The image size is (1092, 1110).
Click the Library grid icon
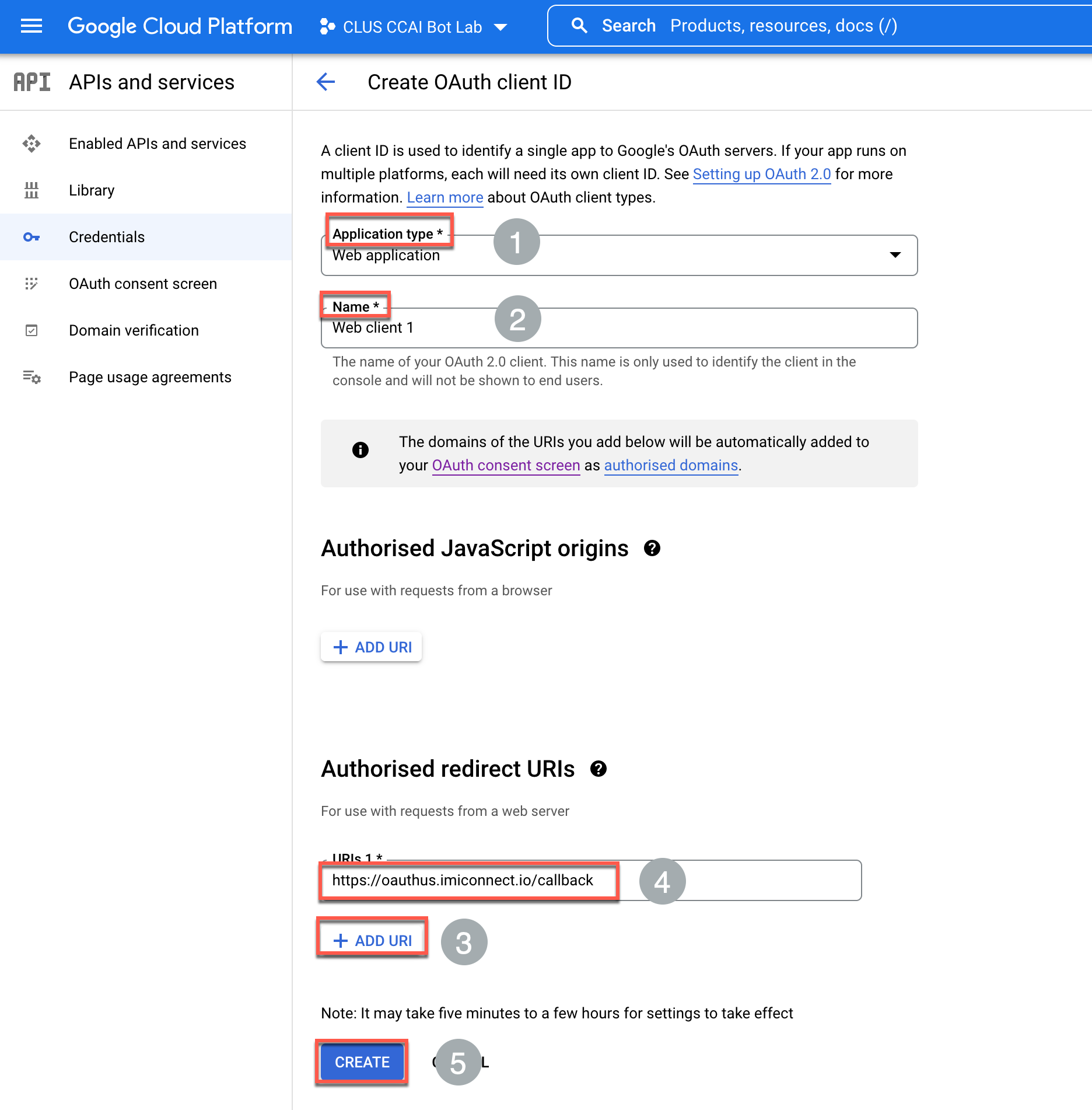[x=32, y=190]
